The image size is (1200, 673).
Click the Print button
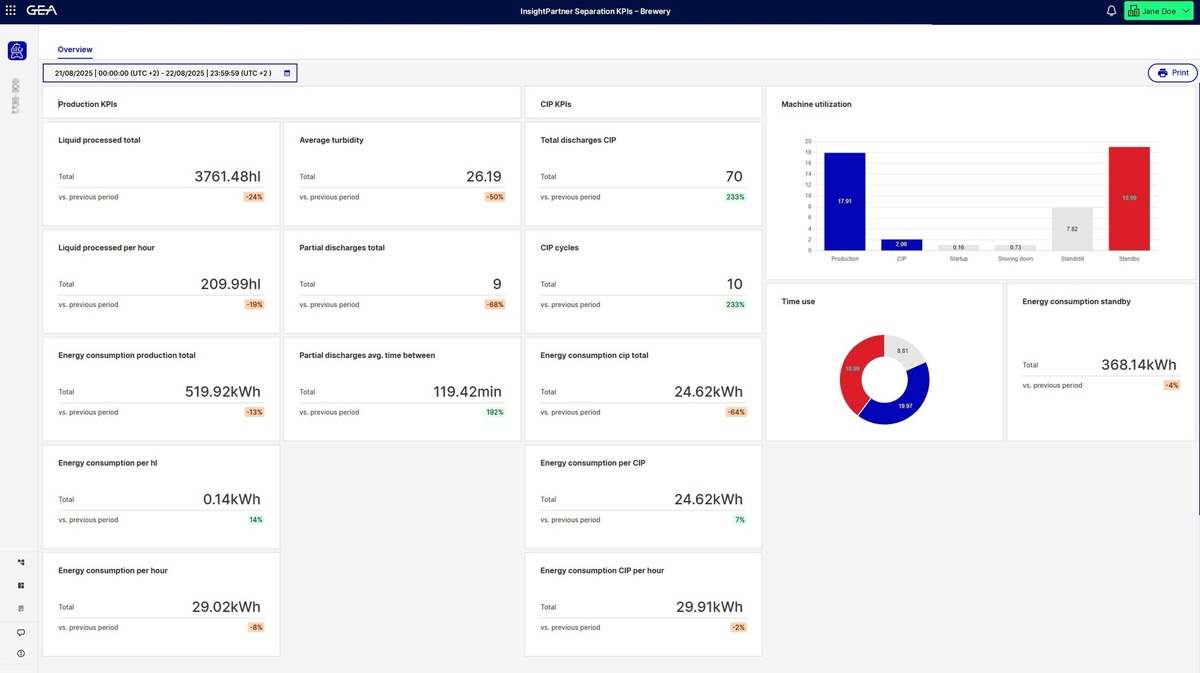1172,73
